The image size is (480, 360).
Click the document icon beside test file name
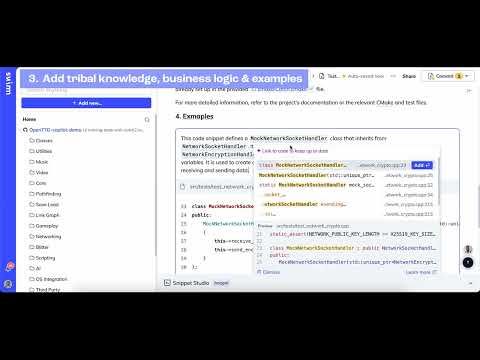coord(322,76)
